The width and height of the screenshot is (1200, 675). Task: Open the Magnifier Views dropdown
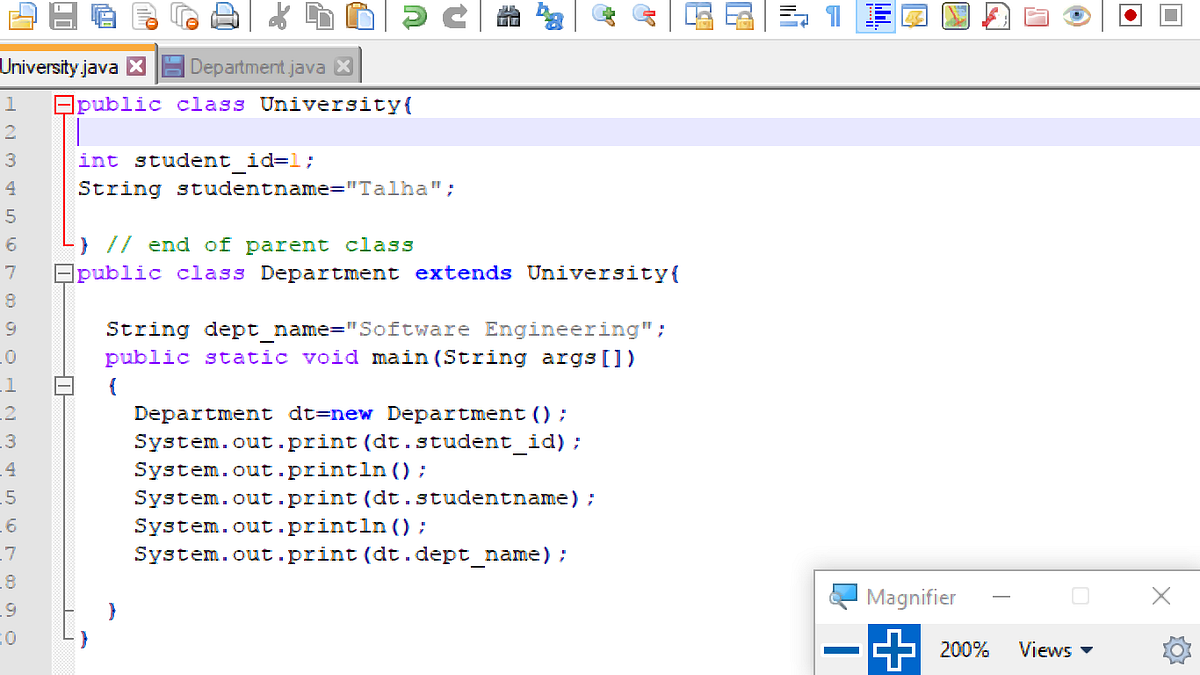tap(1055, 650)
